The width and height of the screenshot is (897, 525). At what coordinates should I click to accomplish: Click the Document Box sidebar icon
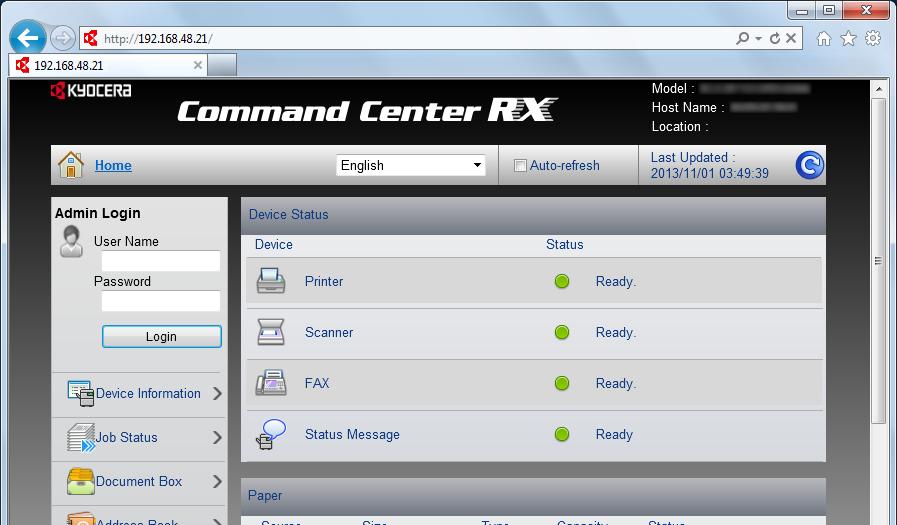81,482
